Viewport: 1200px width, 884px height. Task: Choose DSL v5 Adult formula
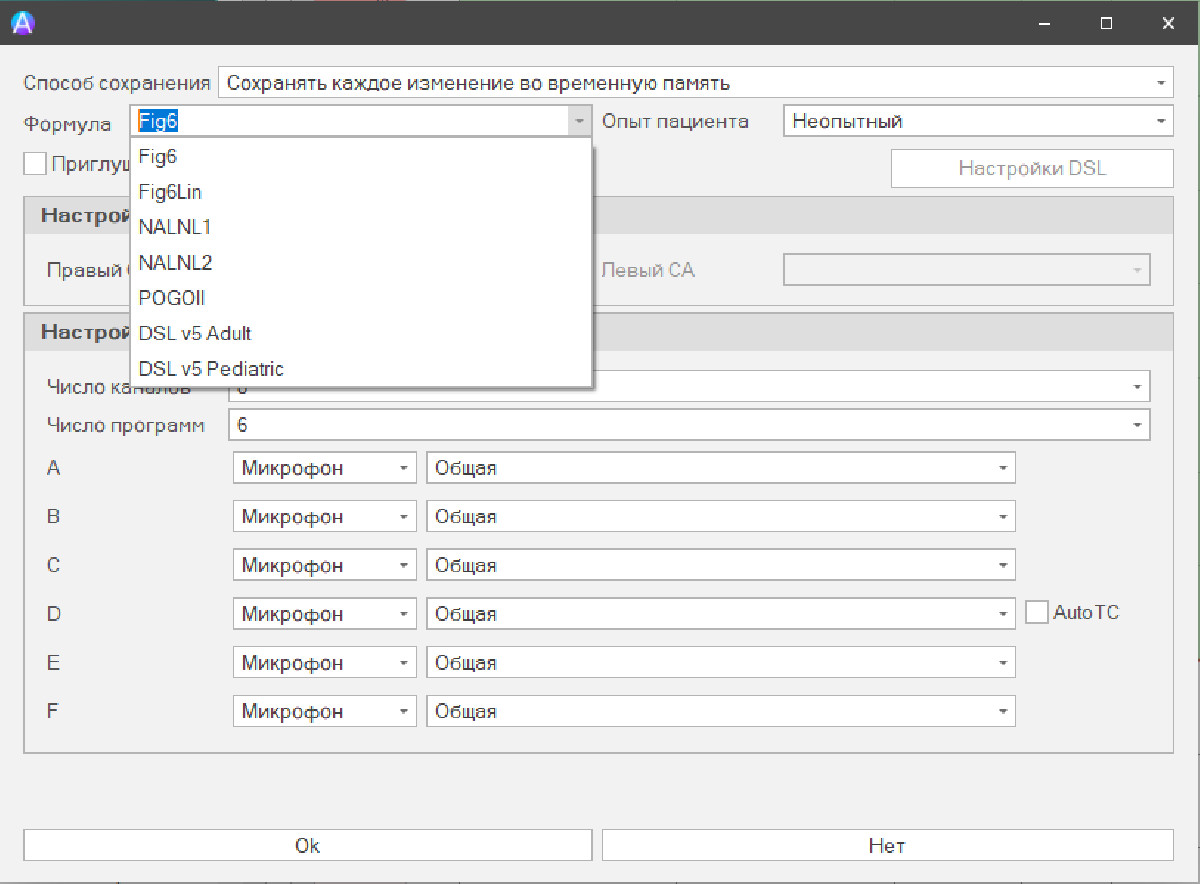coord(362,333)
